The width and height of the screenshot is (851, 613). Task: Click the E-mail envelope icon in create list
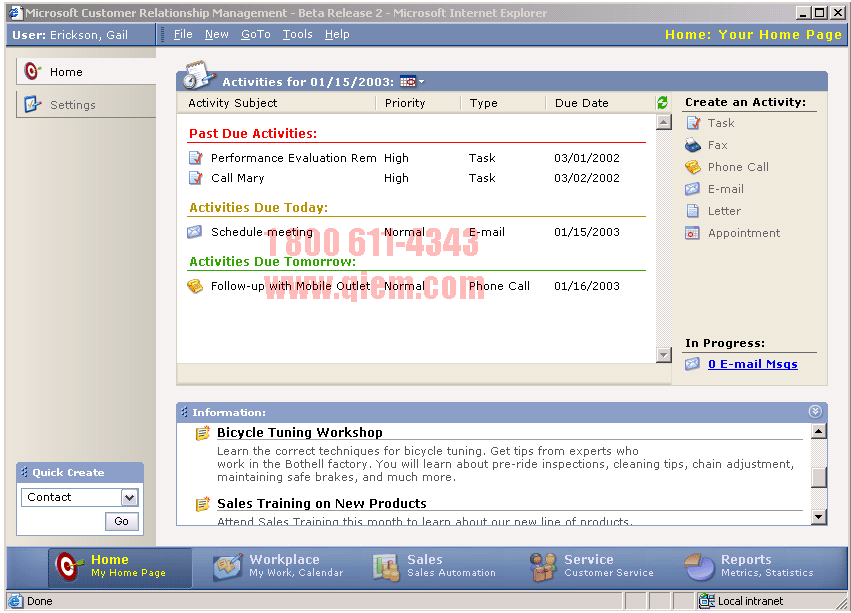(693, 189)
